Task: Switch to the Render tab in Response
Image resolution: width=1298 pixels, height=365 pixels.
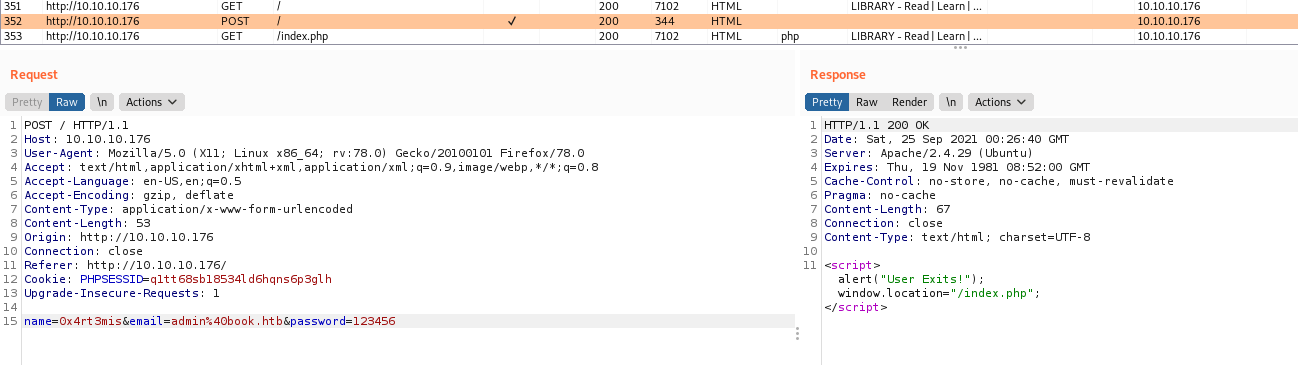Action: [x=910, y=102]
